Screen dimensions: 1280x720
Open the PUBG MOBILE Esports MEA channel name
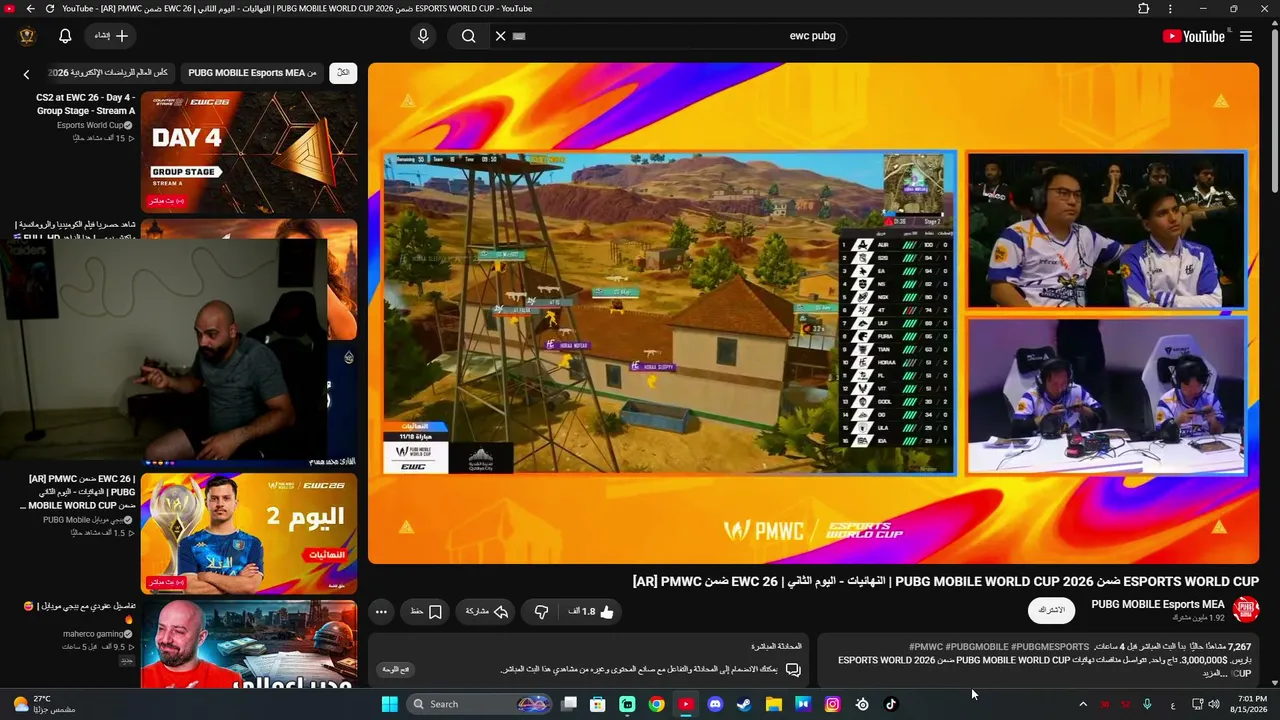(x=1158, y=604)
